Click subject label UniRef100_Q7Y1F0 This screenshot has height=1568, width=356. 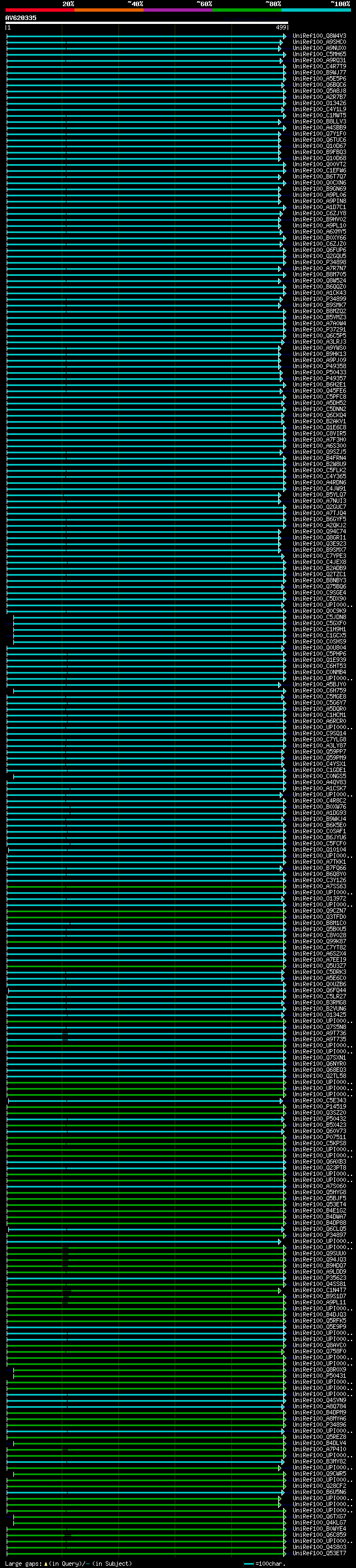319,134
